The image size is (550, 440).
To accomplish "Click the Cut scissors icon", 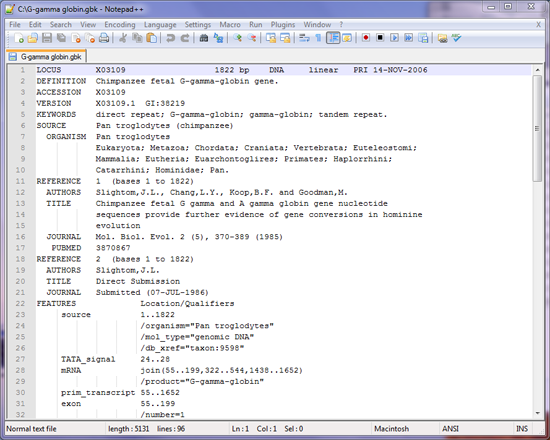I will pyautogui.click(x=122, y=38).
